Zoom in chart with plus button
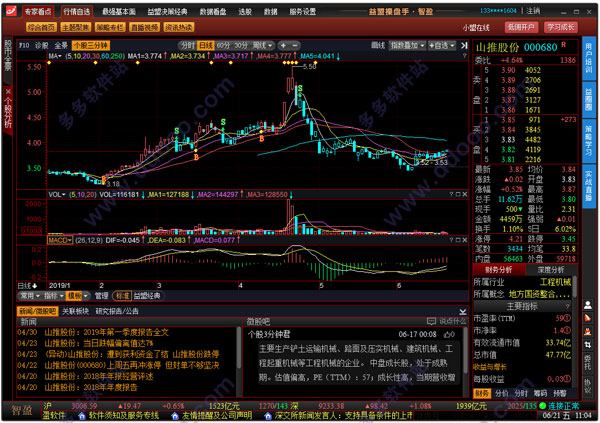 pos(283,46)
